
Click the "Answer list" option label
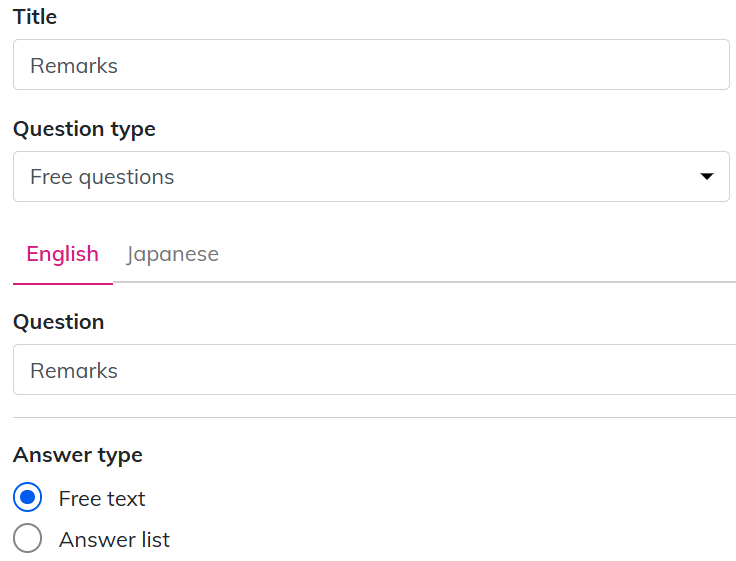(114, 540)
